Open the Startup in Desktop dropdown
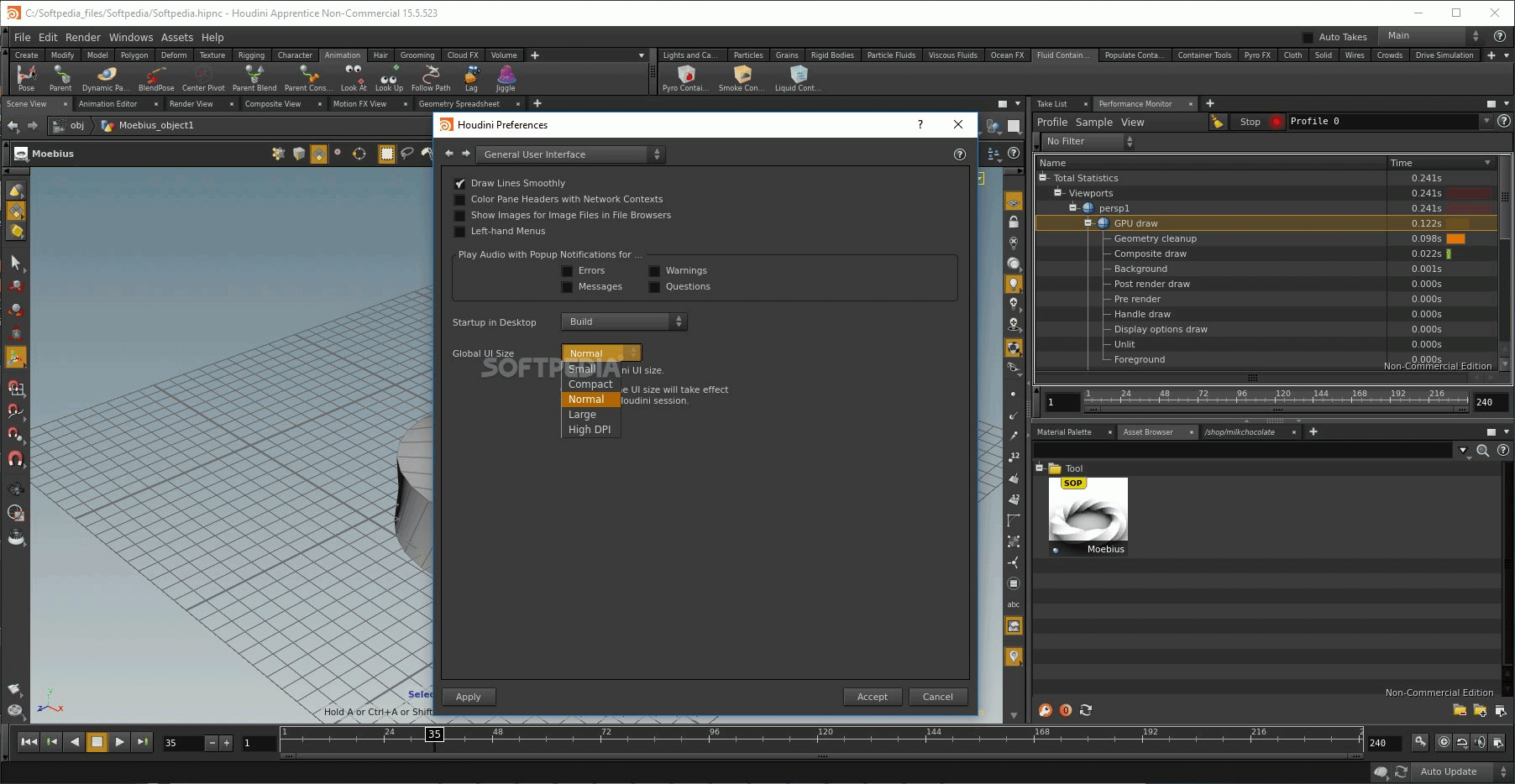This screenshot has width=1515, height=784. point(624,321)
